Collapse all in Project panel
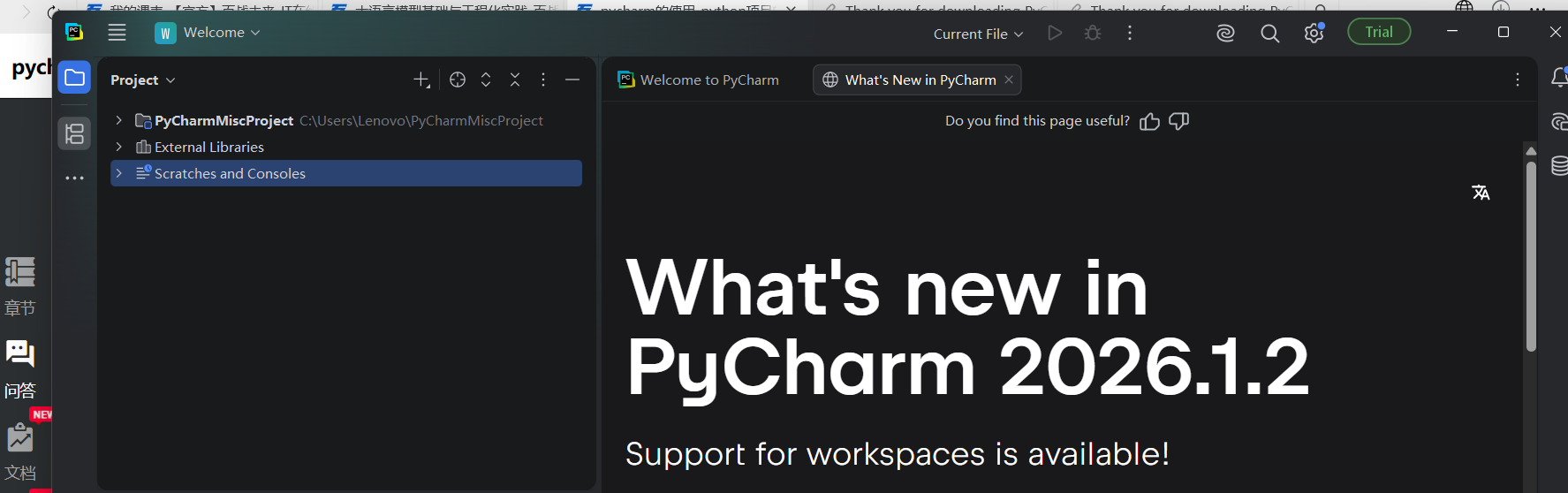Screen dimensions: 1568x493 click(515, 80)
